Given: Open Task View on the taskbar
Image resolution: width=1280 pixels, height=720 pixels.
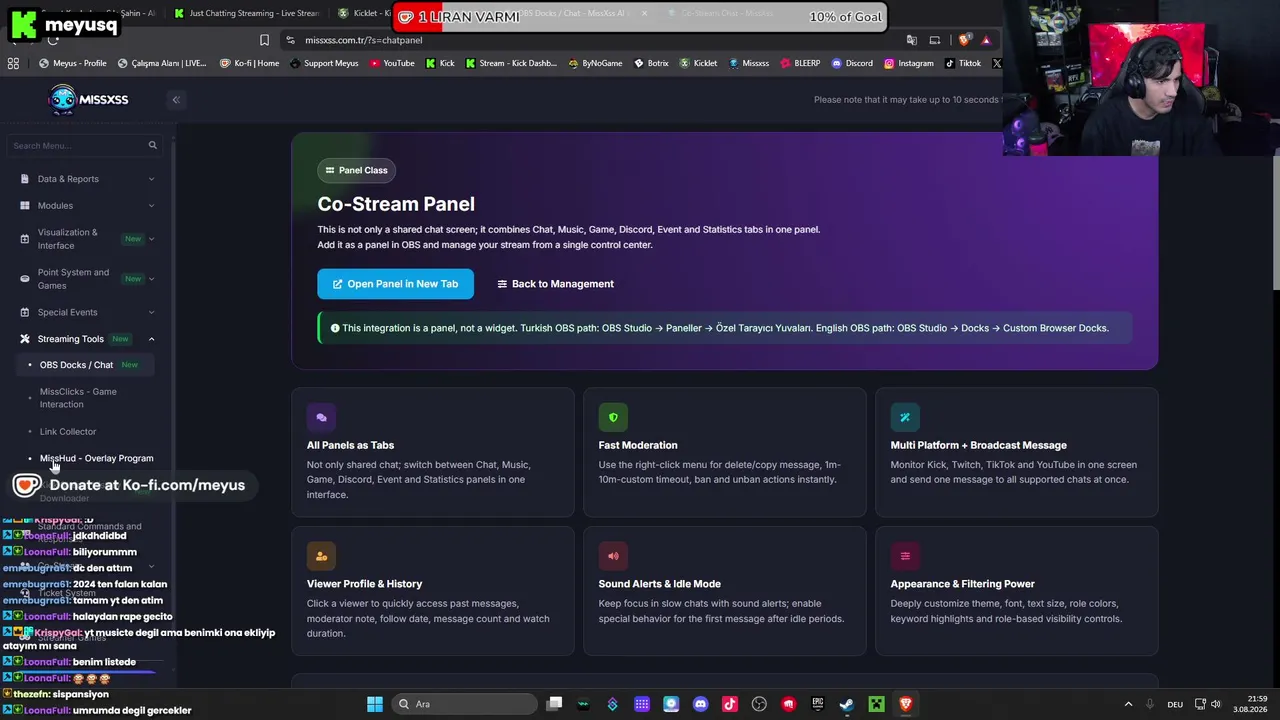Looking at the screenshot, I should (555, 704).
